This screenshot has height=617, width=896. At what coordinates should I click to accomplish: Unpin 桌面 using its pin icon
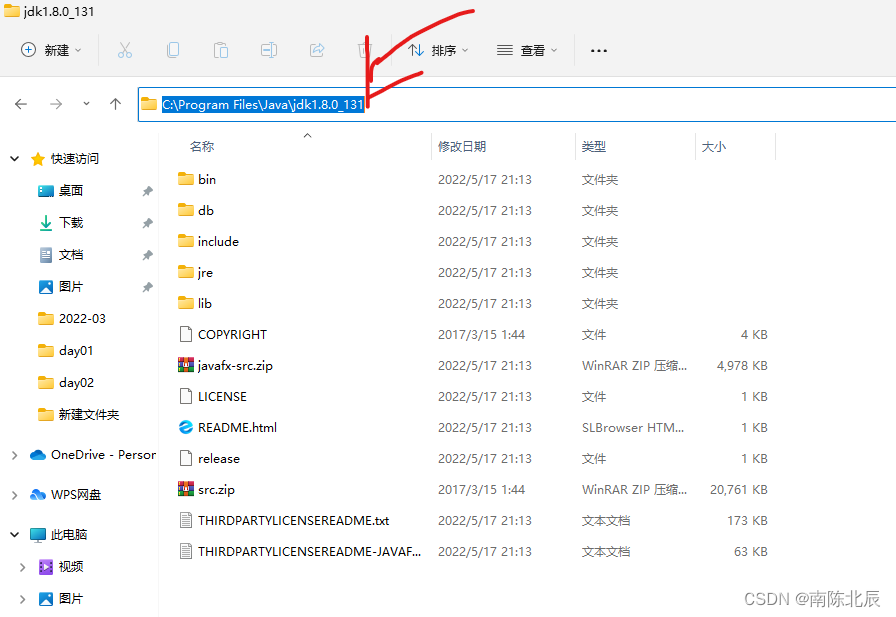pos(147,191)
